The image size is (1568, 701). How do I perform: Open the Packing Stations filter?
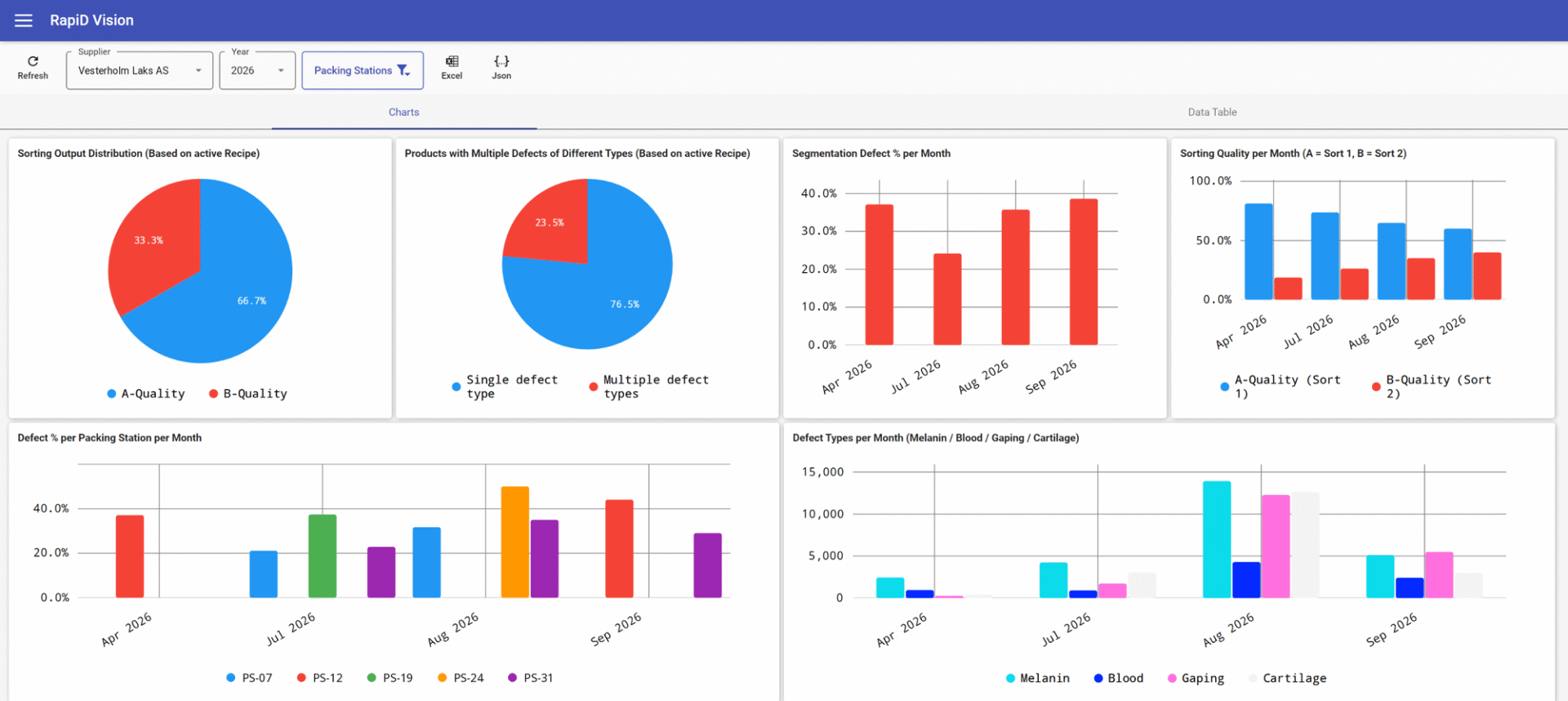(x=363, y=70)
